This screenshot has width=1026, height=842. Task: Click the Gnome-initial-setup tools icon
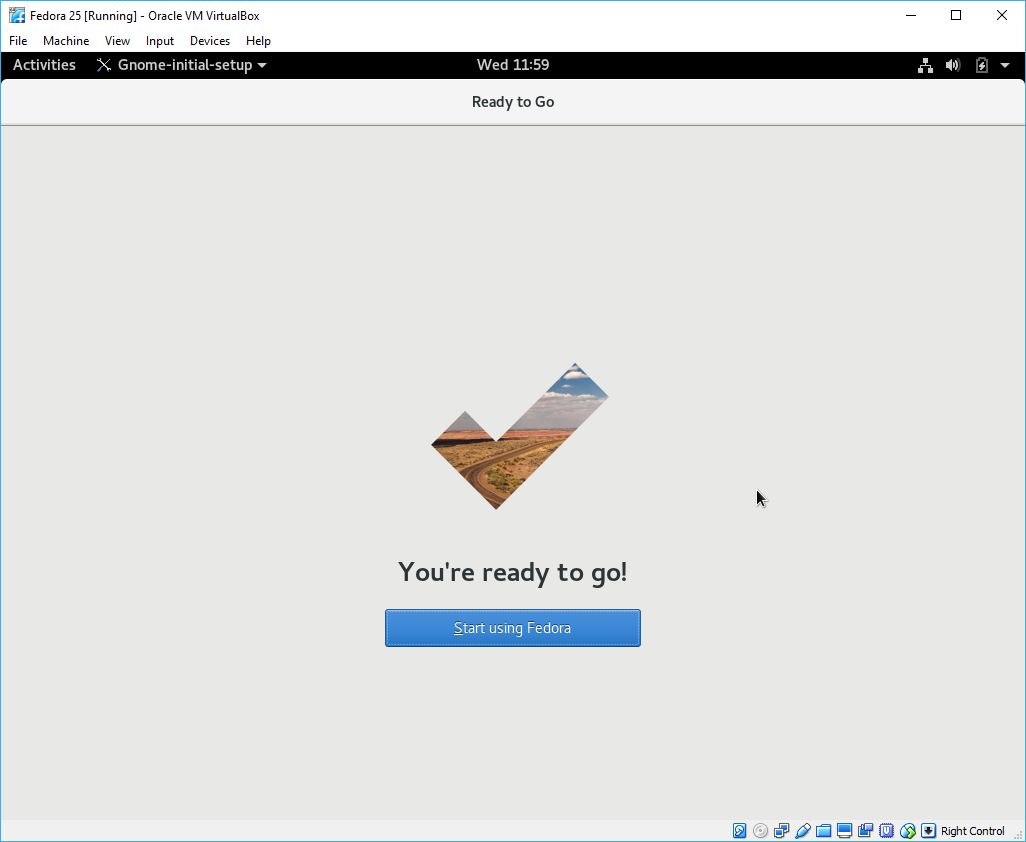103,65
